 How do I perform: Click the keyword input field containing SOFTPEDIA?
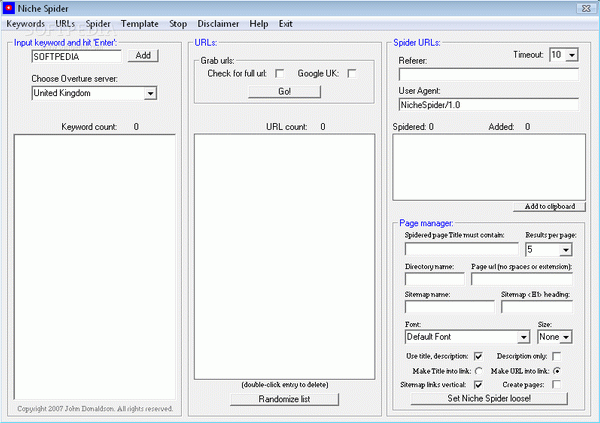(x=77, y=57)
